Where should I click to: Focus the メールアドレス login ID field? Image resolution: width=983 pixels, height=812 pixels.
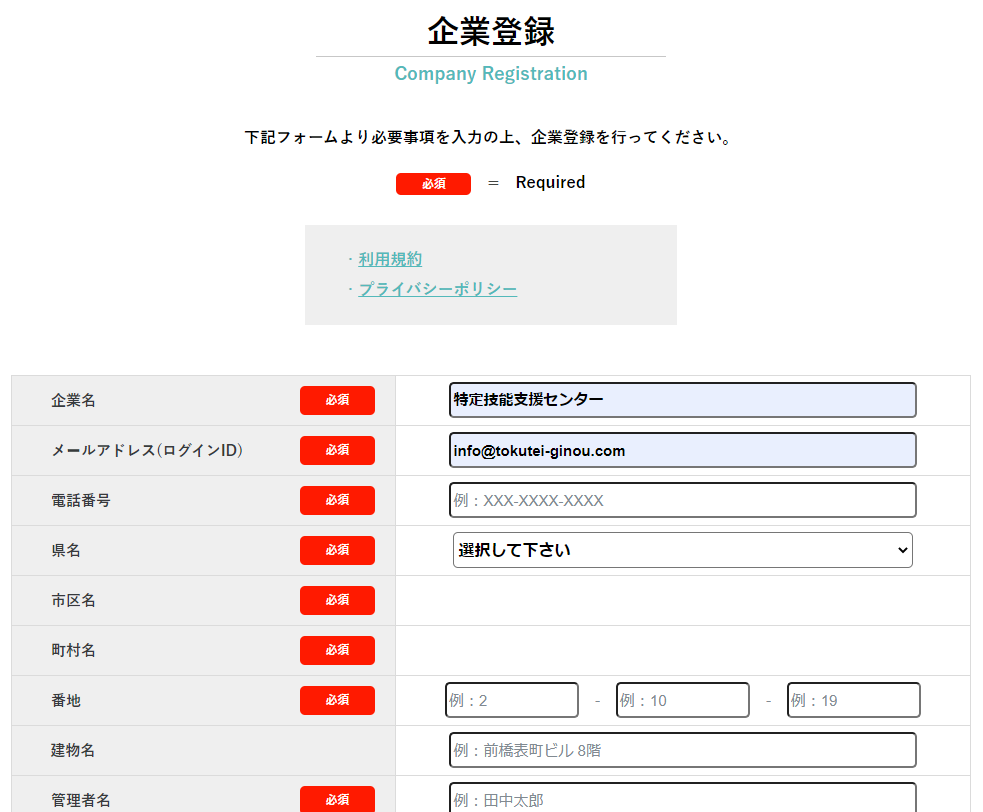[682, 450]
